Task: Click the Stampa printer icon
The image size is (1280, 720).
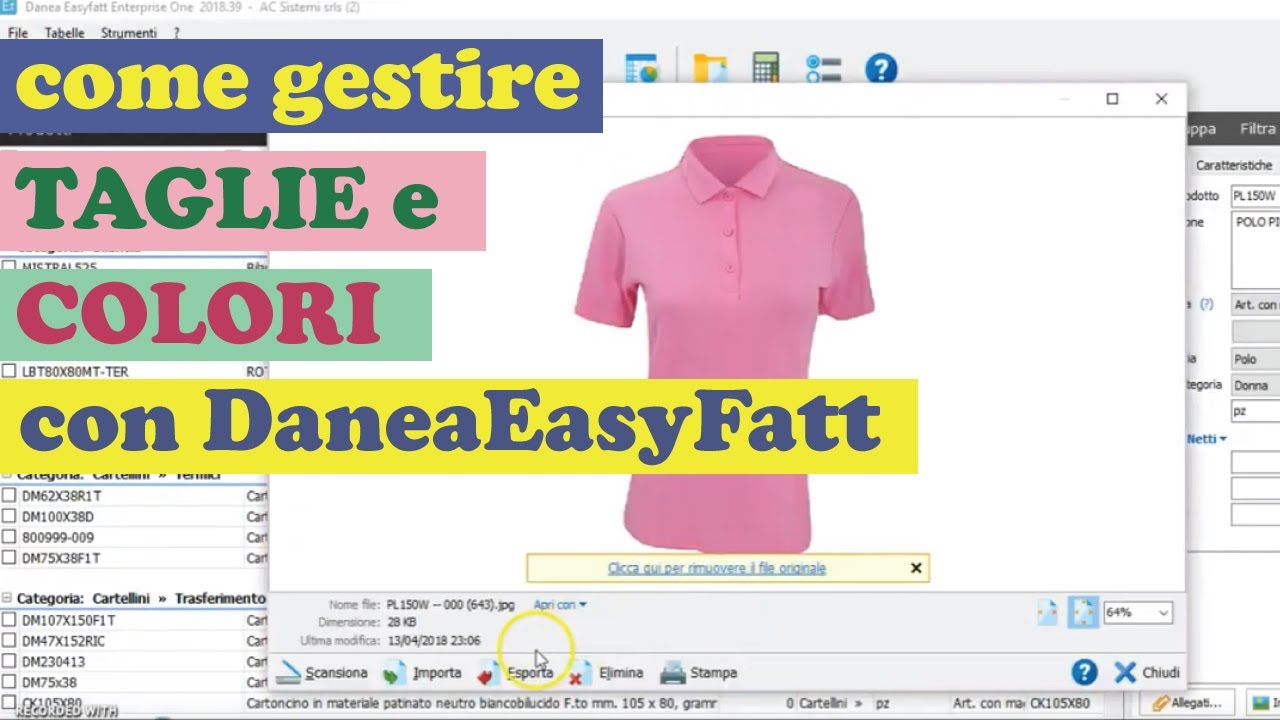Action: [x=673, y=672]
